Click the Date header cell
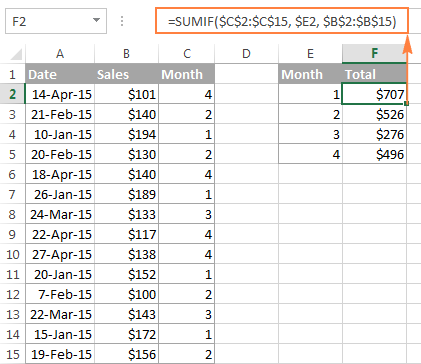The image size is (421, 364). point(60,74)
